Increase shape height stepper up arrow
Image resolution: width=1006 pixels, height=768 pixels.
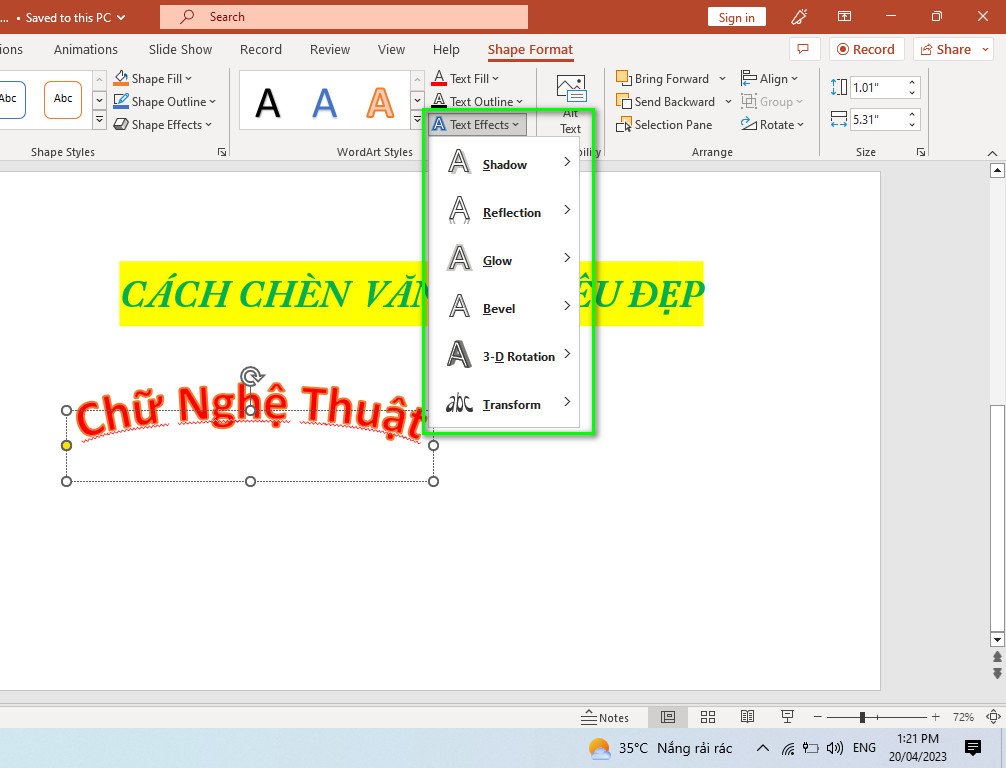pyautogui.click(x=912, y=82)
